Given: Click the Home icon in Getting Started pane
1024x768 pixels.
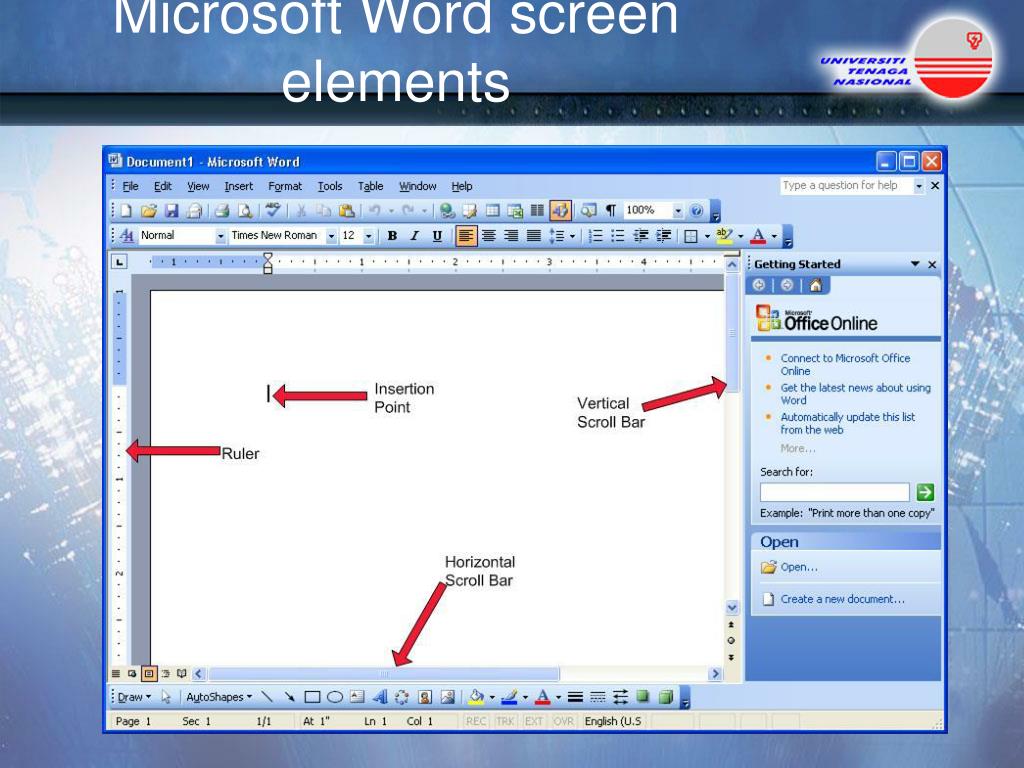Looking at the screenshot, I should 815,285.
